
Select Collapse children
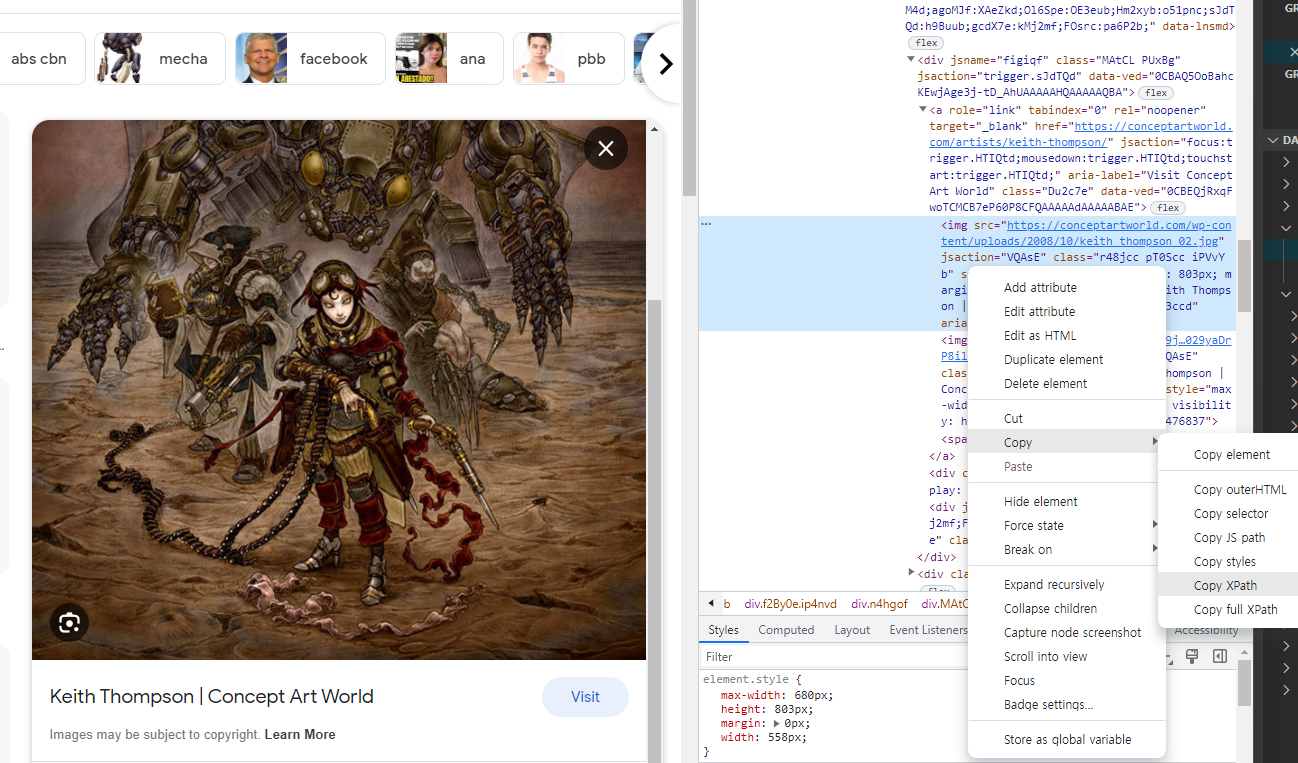tap(1050, 608)
